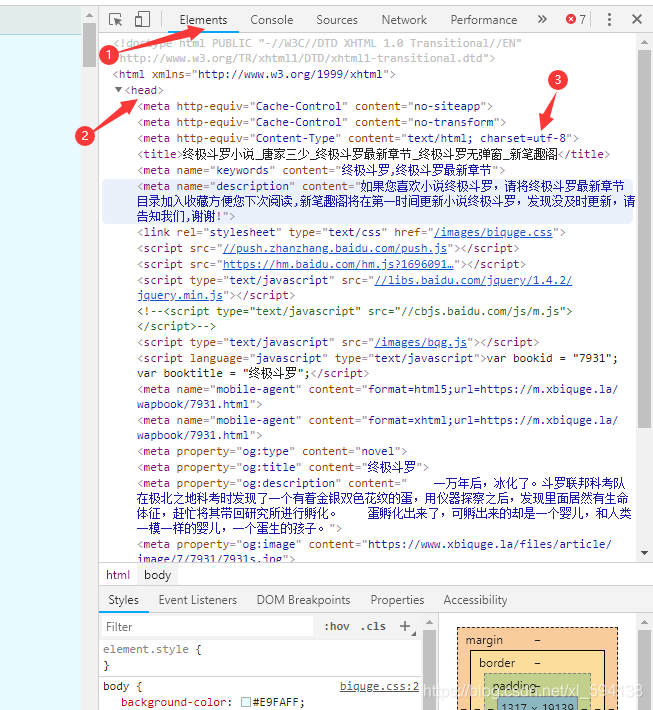Image resolution: width=653 pixels, height=710 pixels.
Task: Select the og:title meta row
Action: click(283, 467)
